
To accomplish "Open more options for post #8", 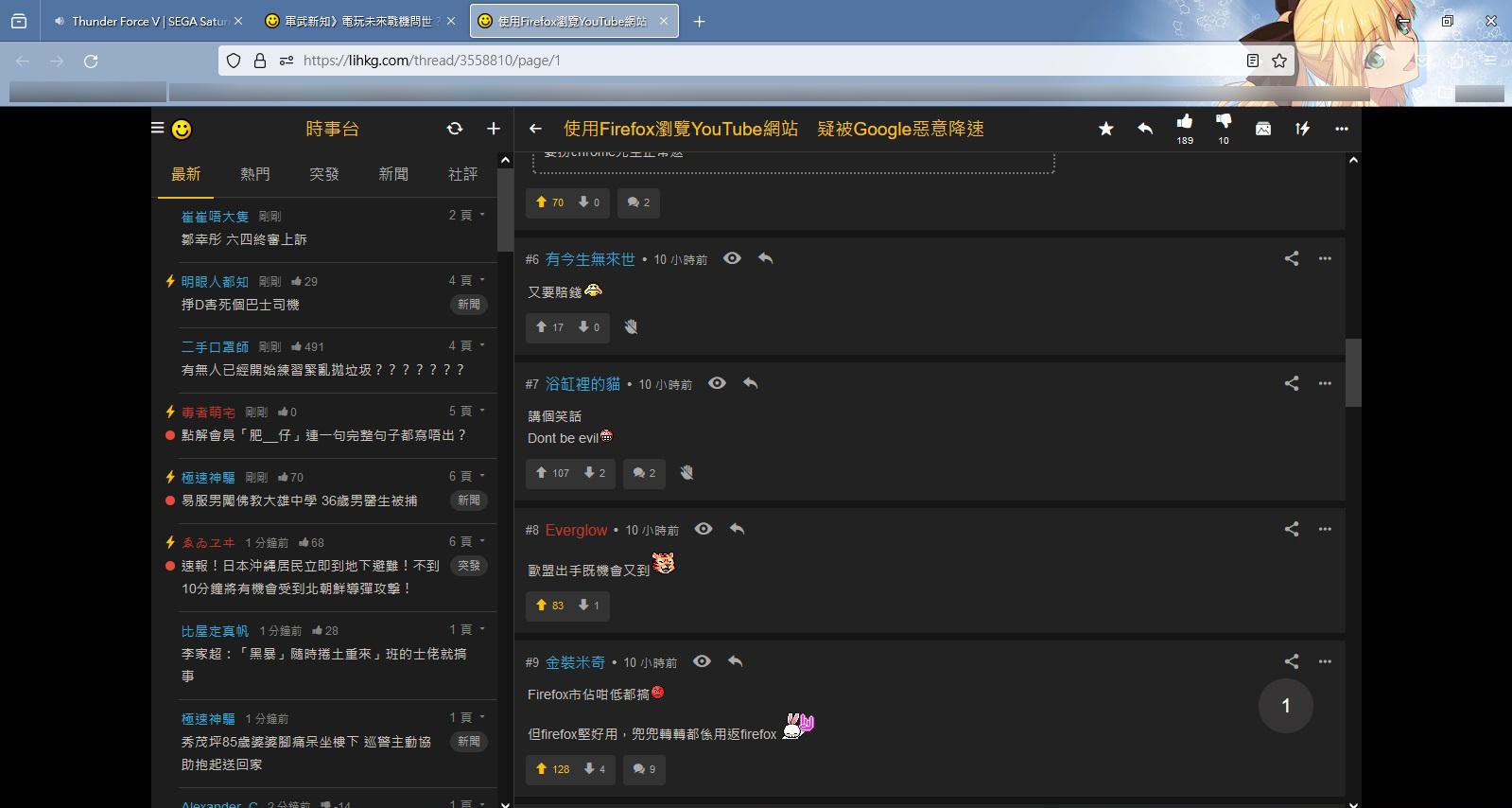I will tap(1325, 529).
